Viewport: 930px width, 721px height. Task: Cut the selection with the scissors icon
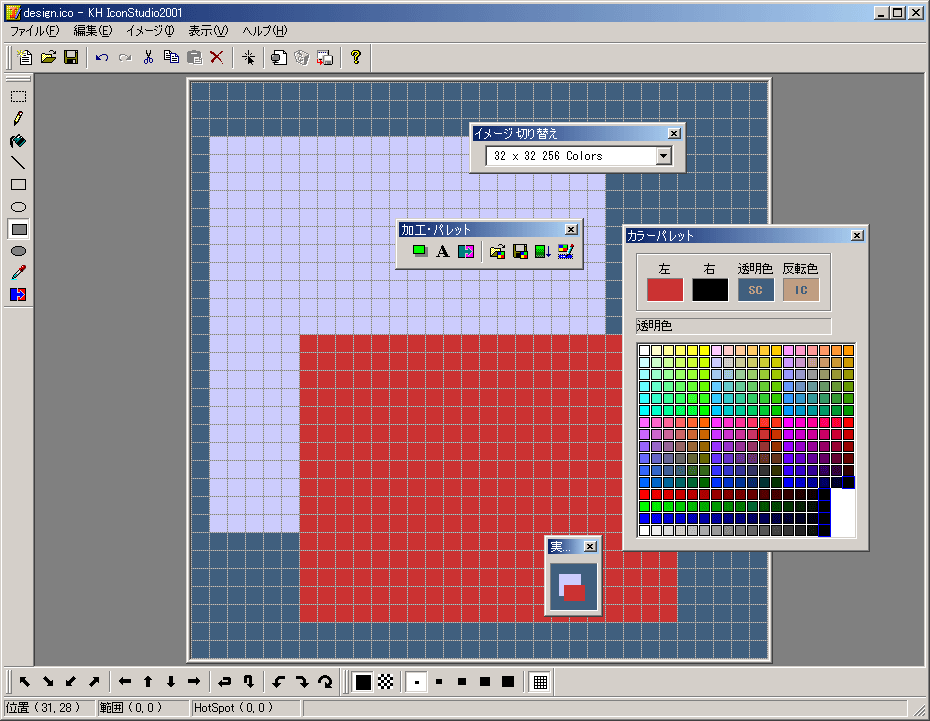(148, 58)
